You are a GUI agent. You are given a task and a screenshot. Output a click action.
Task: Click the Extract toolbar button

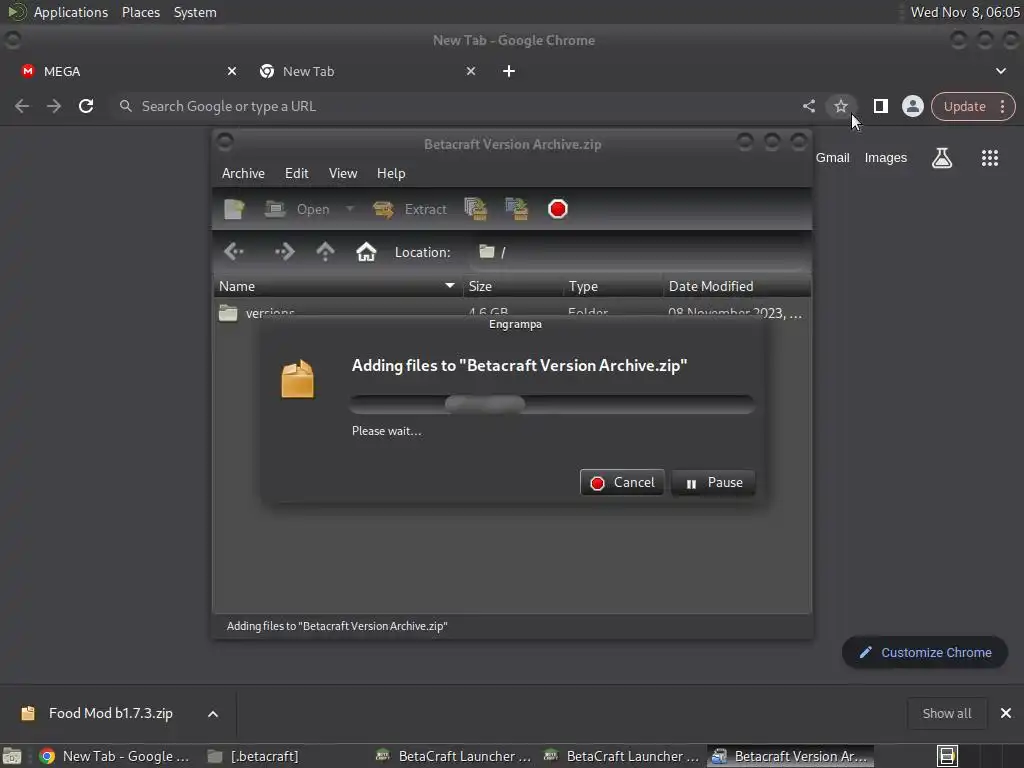pos(409,209)
